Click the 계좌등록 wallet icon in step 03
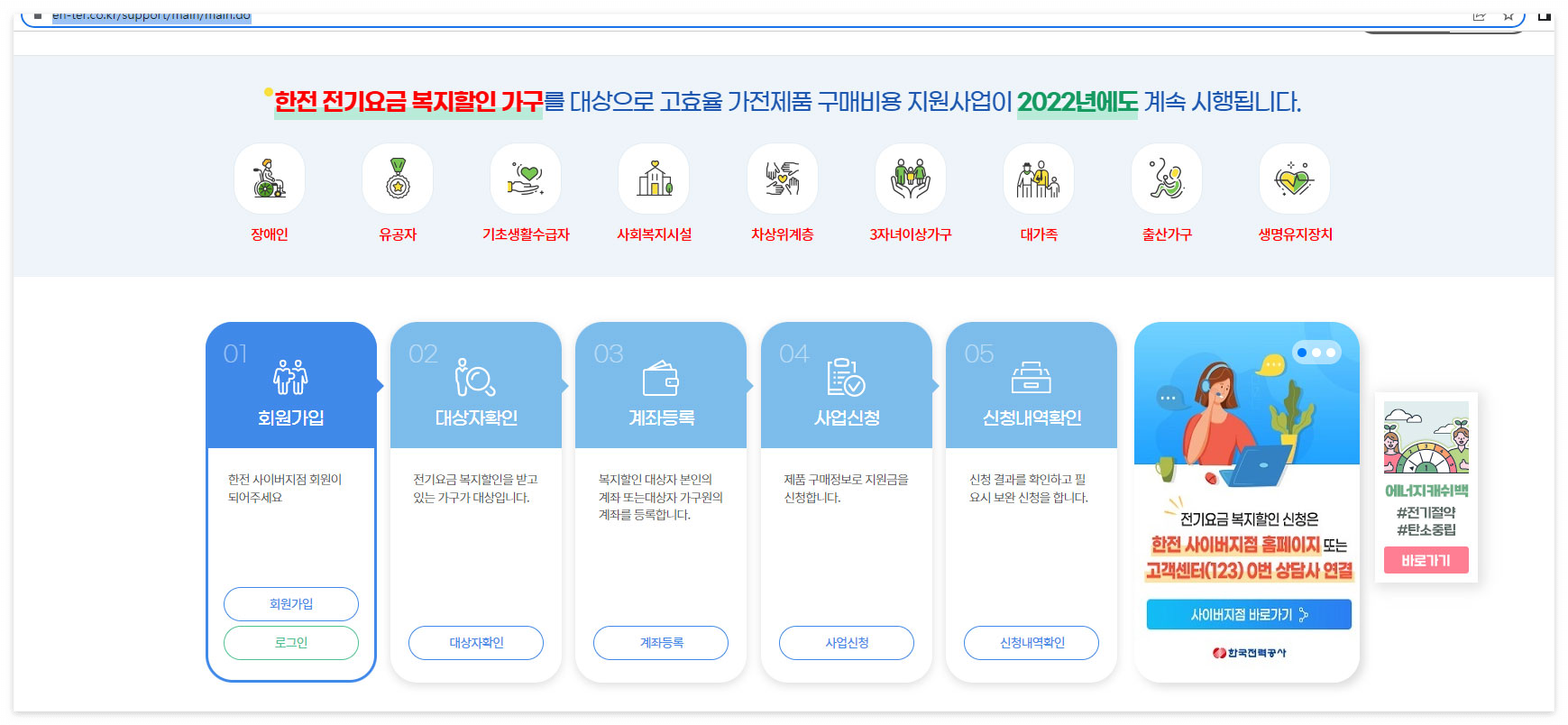 point(661,378)
